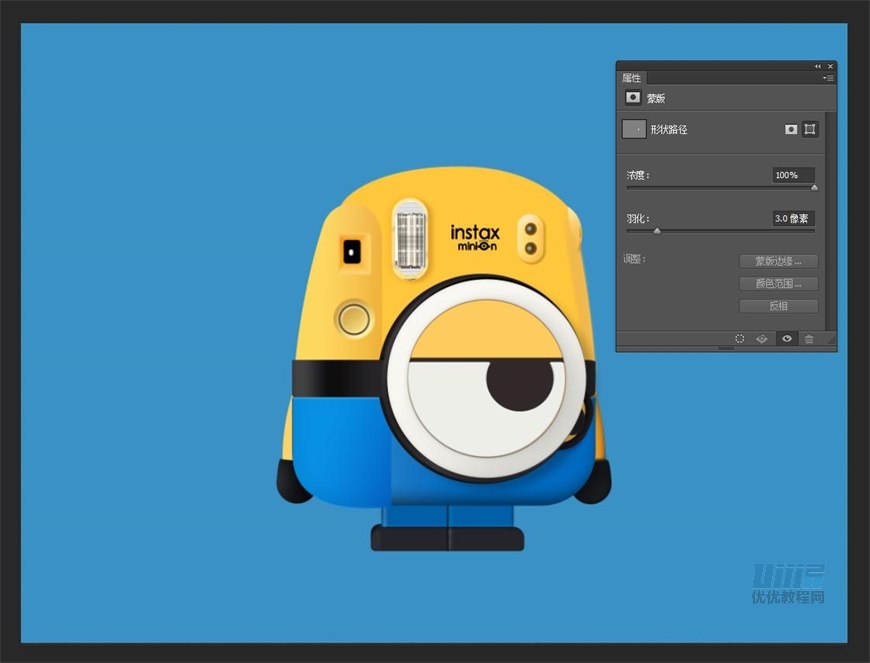The width and height of the screenshot is (870, 663).
Task: Click the 蒙版 mask icon in panel header
Action: [x=632, y=98]
